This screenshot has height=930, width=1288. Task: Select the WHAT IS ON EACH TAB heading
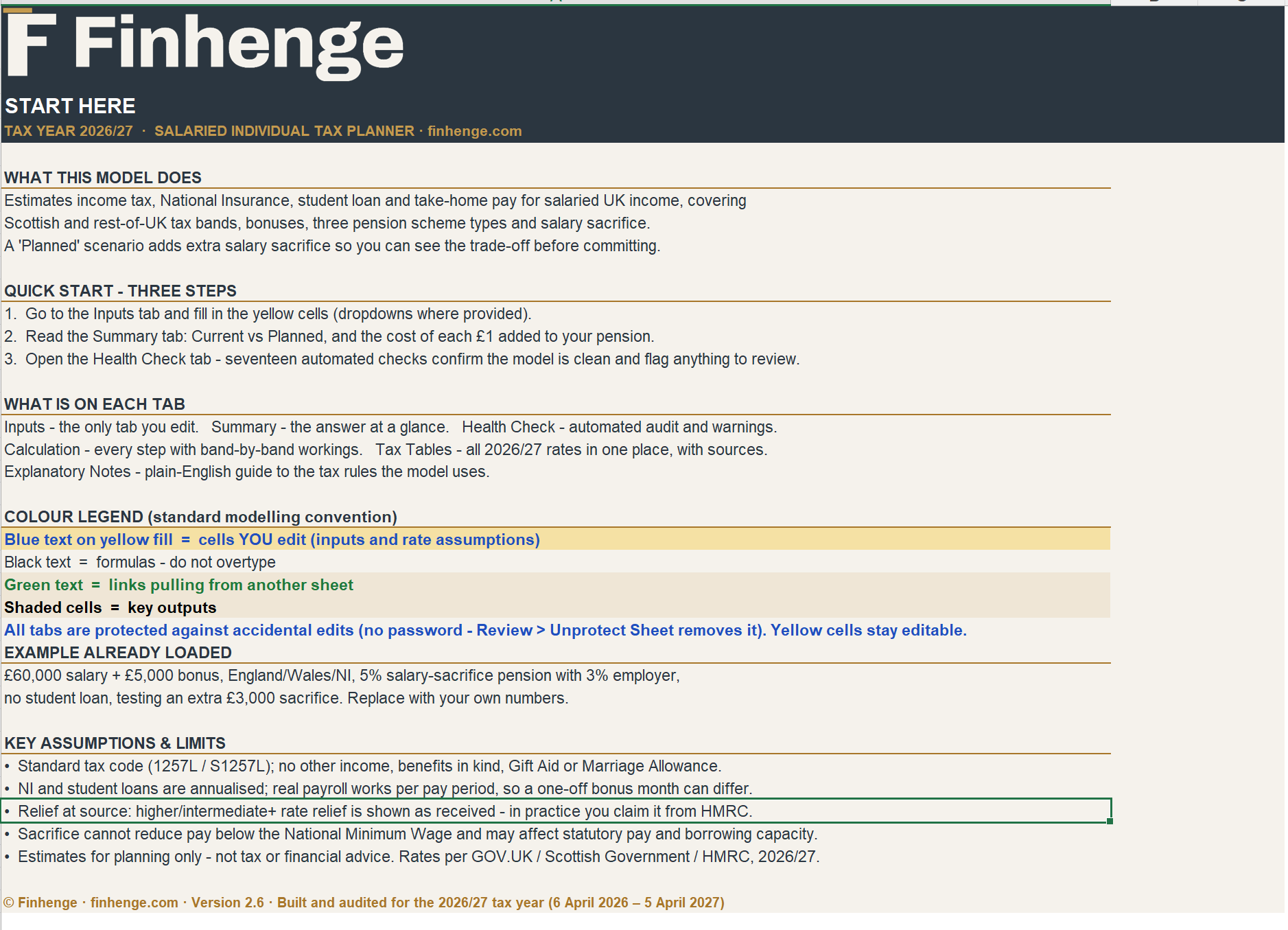[95, 404]
